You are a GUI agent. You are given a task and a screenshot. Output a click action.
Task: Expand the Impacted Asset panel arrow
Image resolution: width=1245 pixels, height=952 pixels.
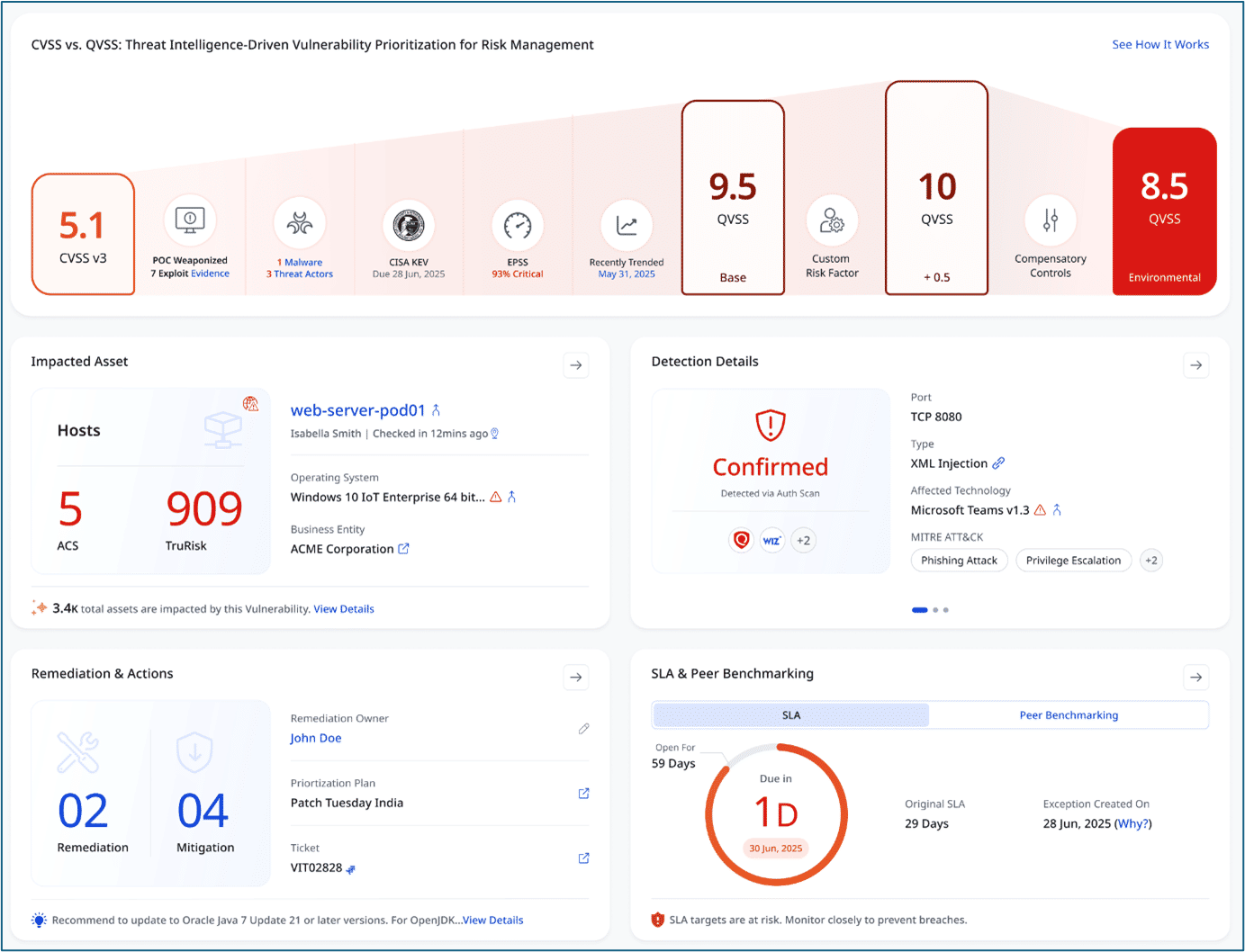(x=576, y=365)
